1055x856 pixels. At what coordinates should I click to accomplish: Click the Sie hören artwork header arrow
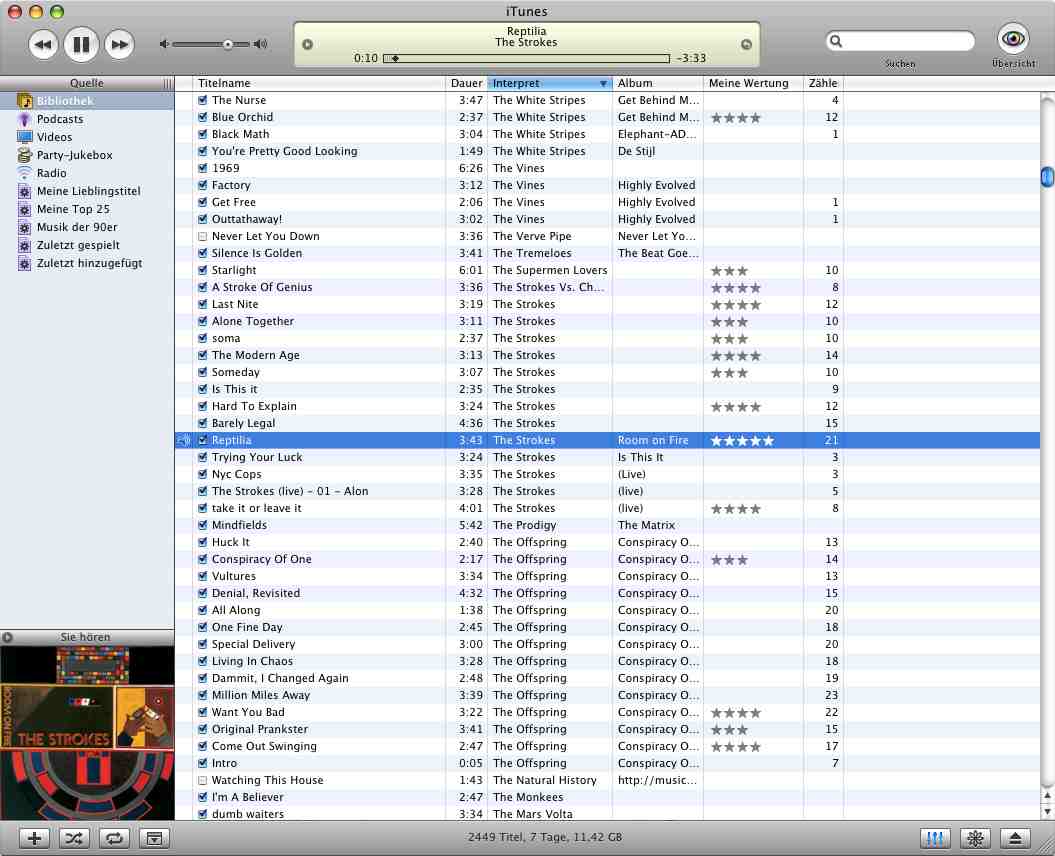click(x=7, y=637)
